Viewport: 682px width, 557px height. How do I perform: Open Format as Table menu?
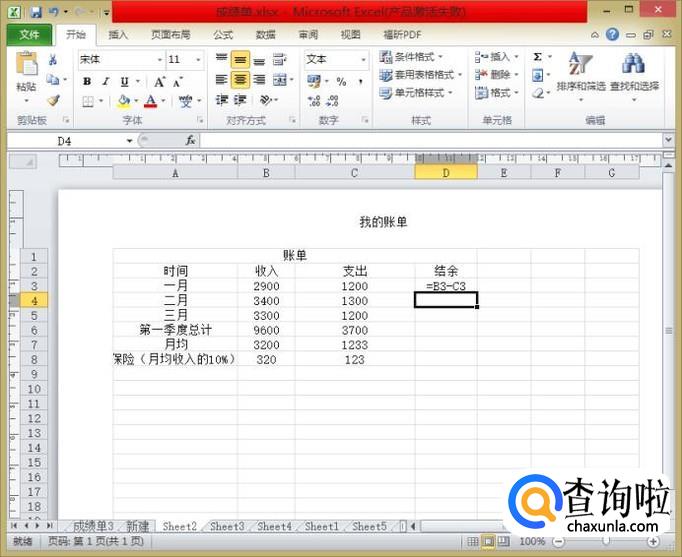420,75
